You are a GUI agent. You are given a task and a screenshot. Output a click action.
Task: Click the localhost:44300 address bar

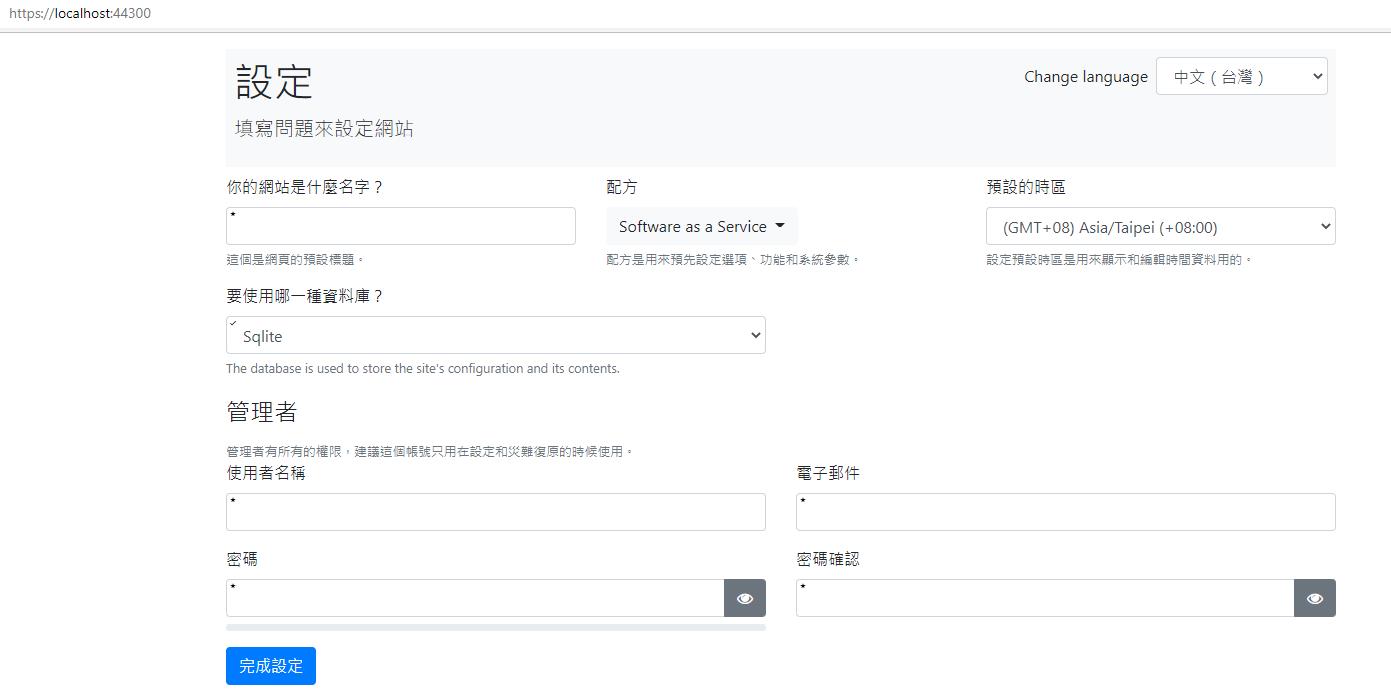80,14
